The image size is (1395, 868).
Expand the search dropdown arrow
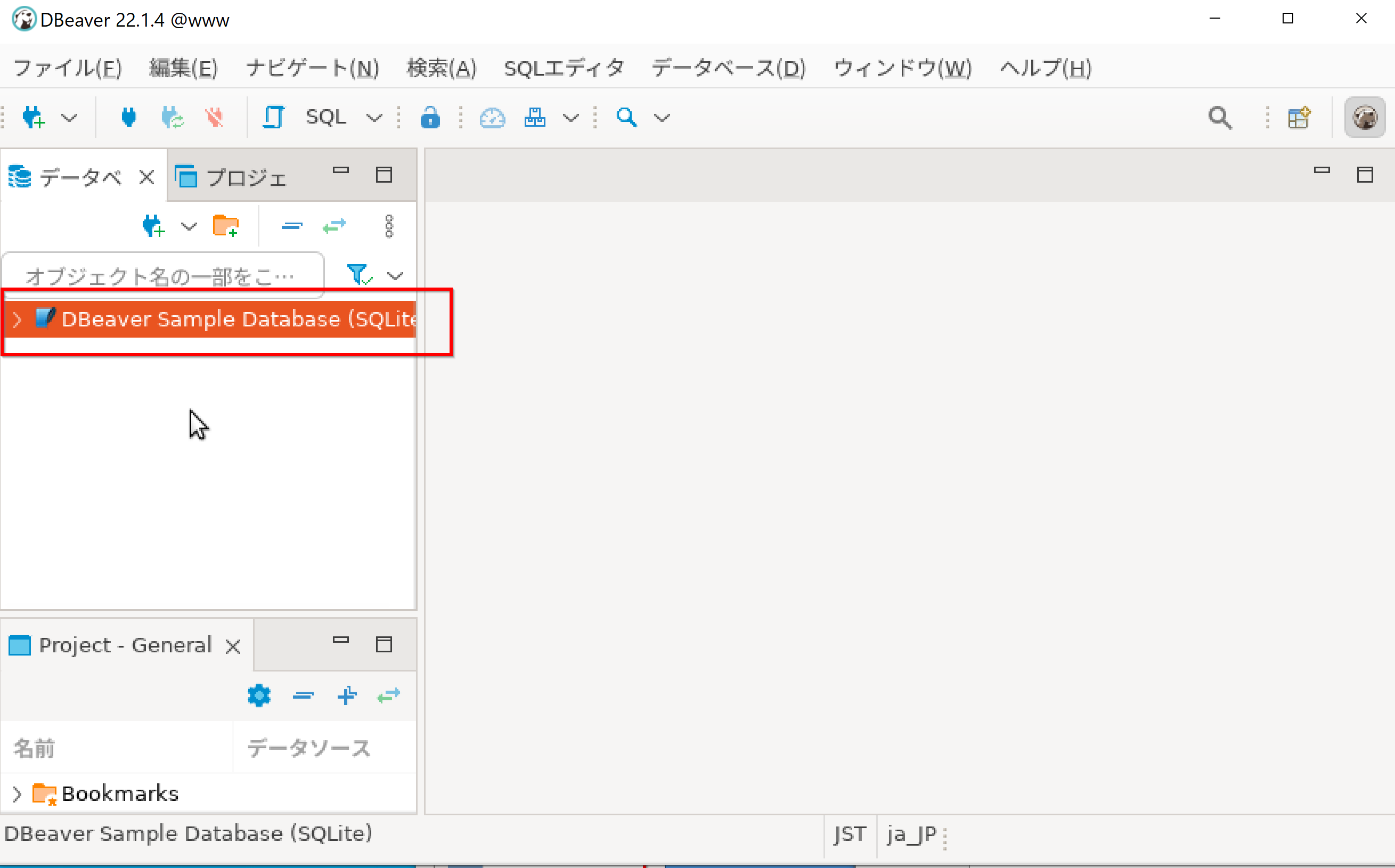(662, 118)
